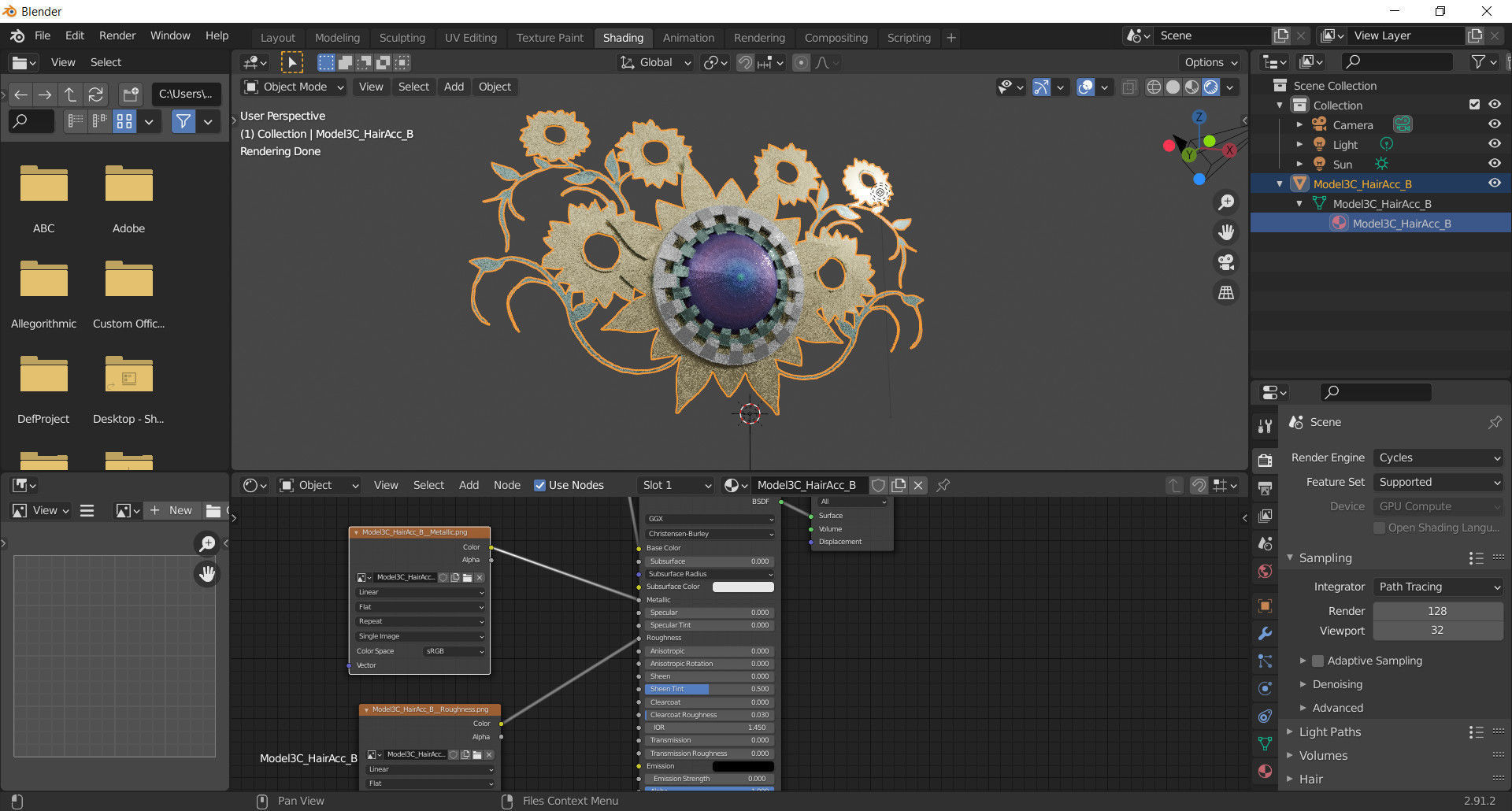Click the New image button in image editor

pos(172,510)
